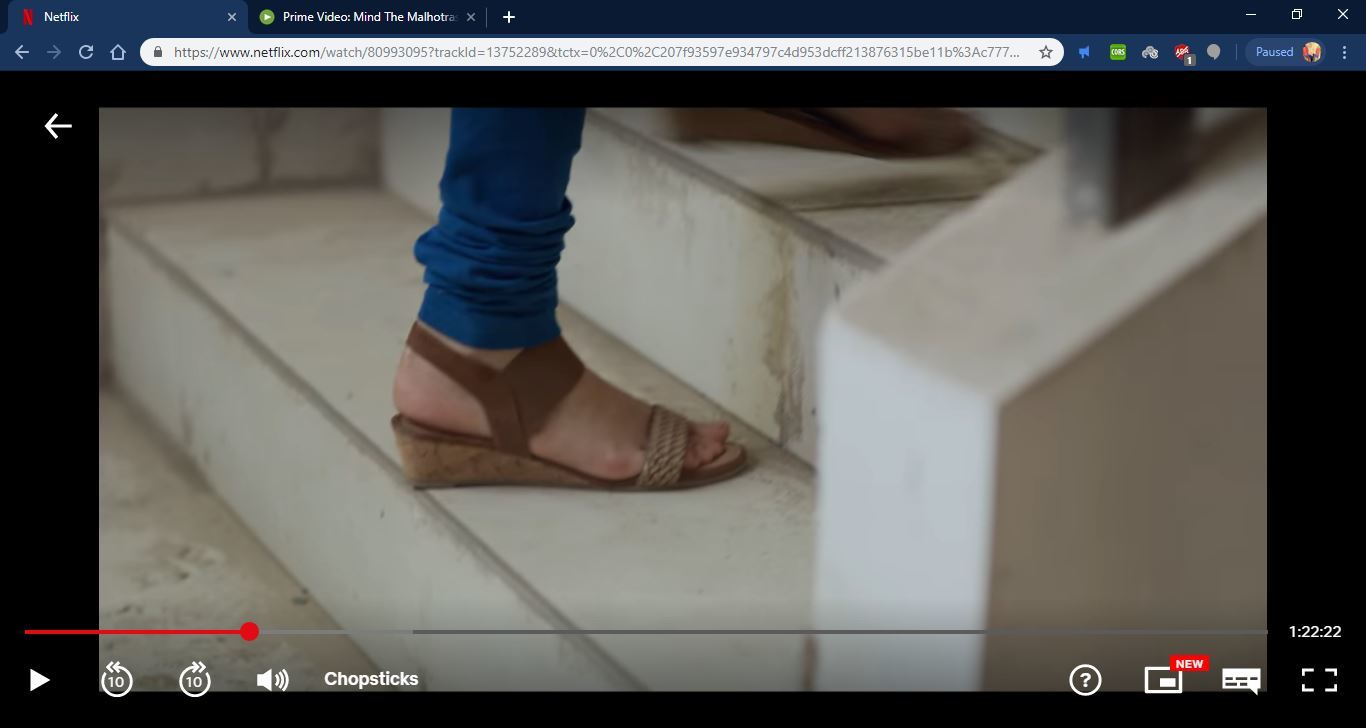The width and height of the screenshot is (1366, 728).
Task: Click the browser forward arrow
Action: pyautogui.click(x=54, y=52)
